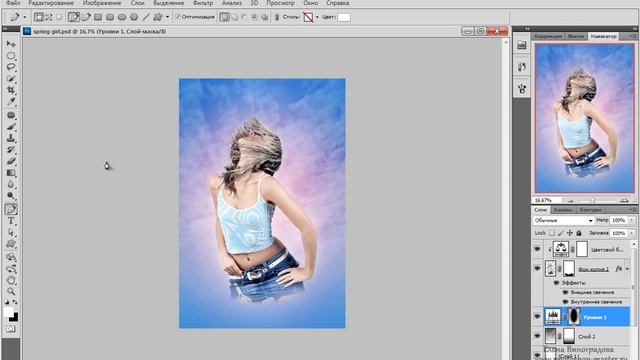Choose Polygon shape in options bar
Viewport: 640px width, 360px height.
coord(133,17)
